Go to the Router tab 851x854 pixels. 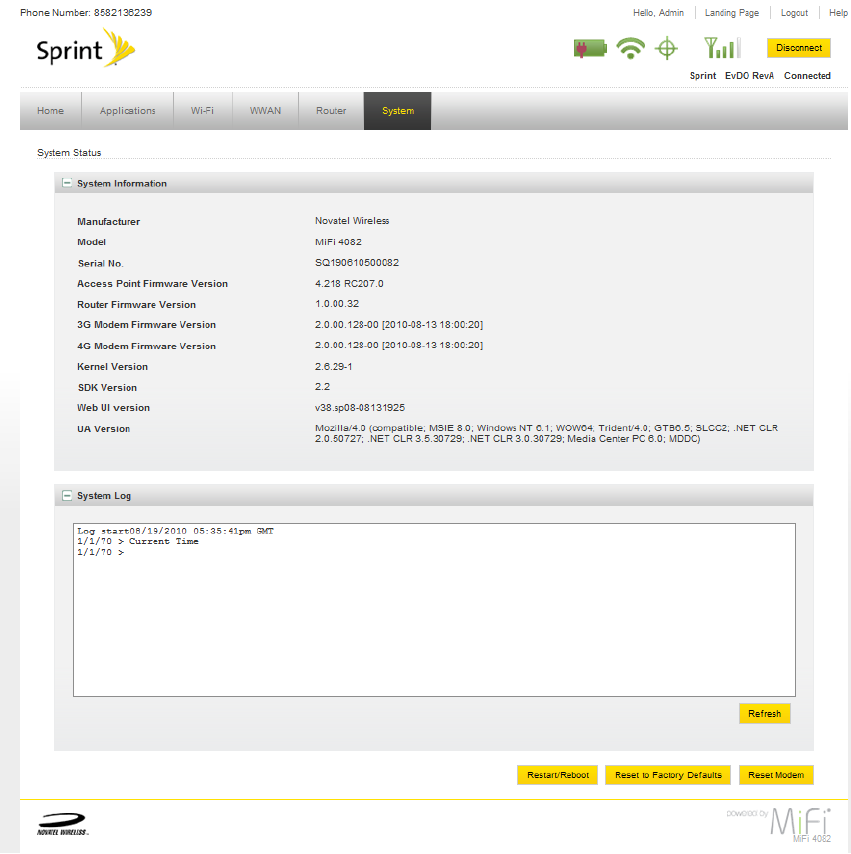click(331, 111)
